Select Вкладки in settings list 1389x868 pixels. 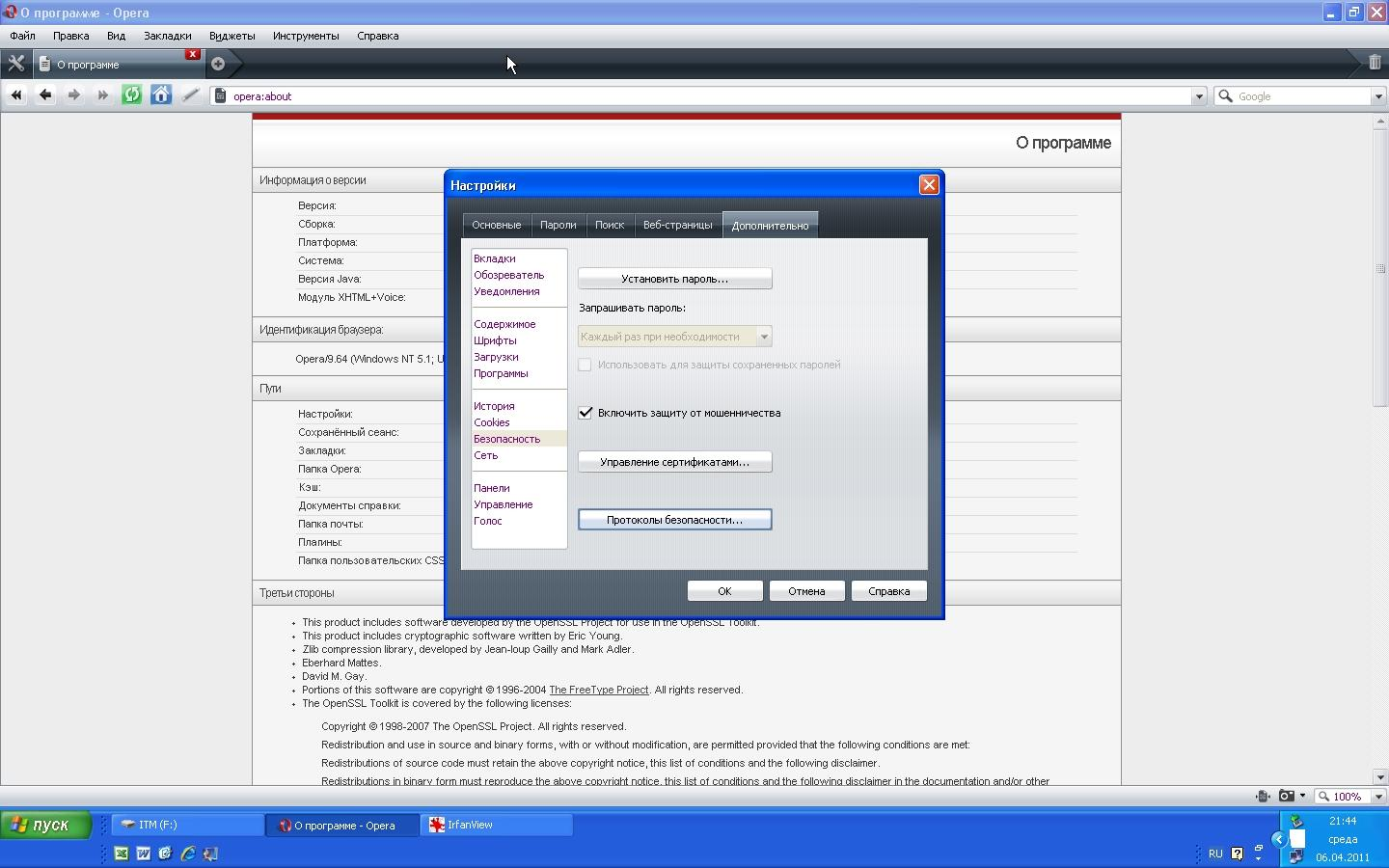click(495, 258)
